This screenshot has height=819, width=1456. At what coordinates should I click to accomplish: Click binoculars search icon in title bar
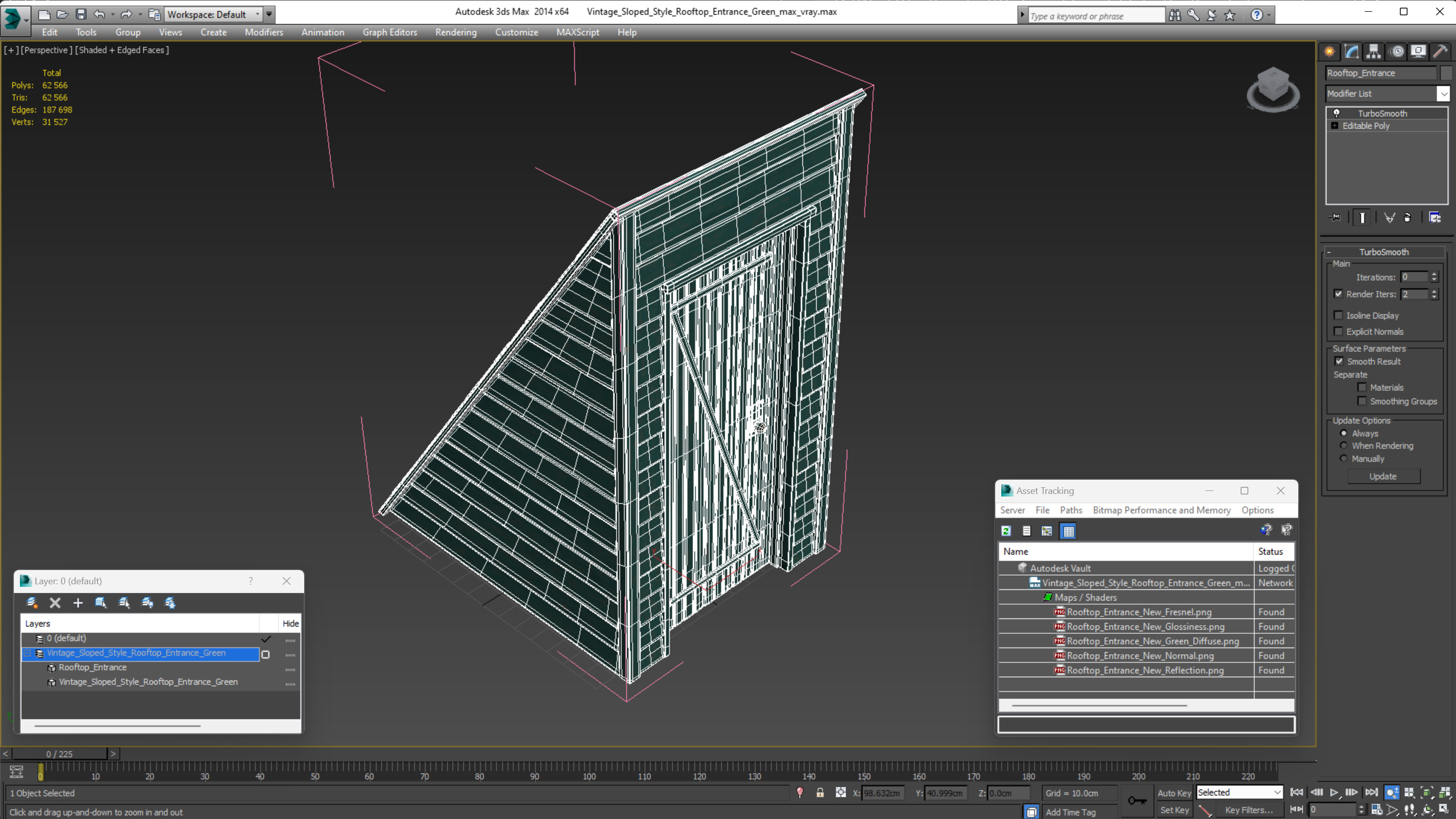[x=1174, y=15]
